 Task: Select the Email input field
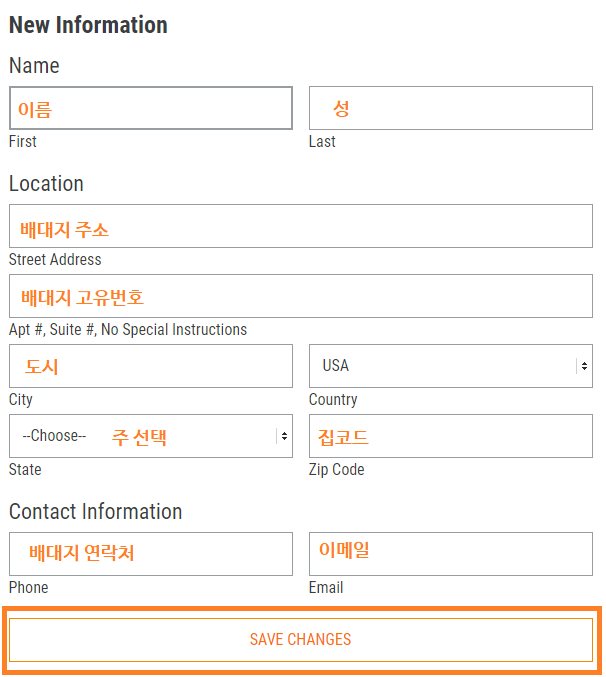point(451,554)
